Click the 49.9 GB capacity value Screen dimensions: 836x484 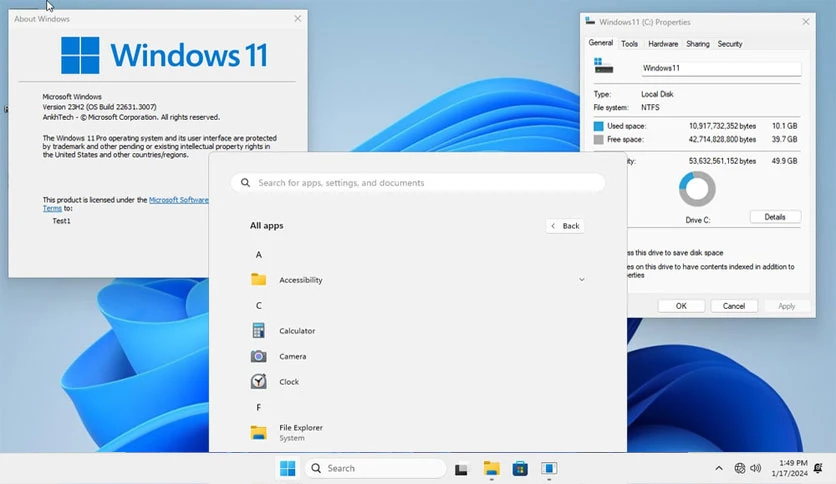click(x=784, y=161)
